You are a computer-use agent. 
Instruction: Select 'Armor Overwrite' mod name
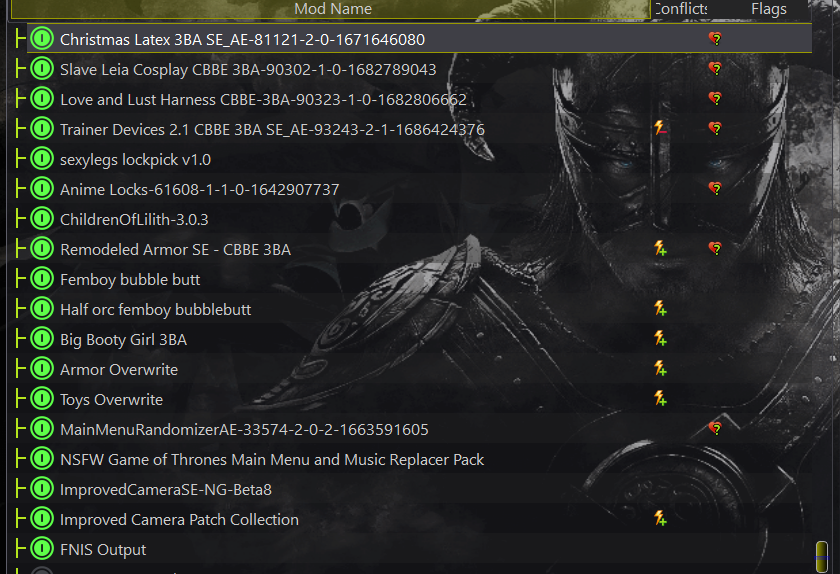click(x=118, y=370)
